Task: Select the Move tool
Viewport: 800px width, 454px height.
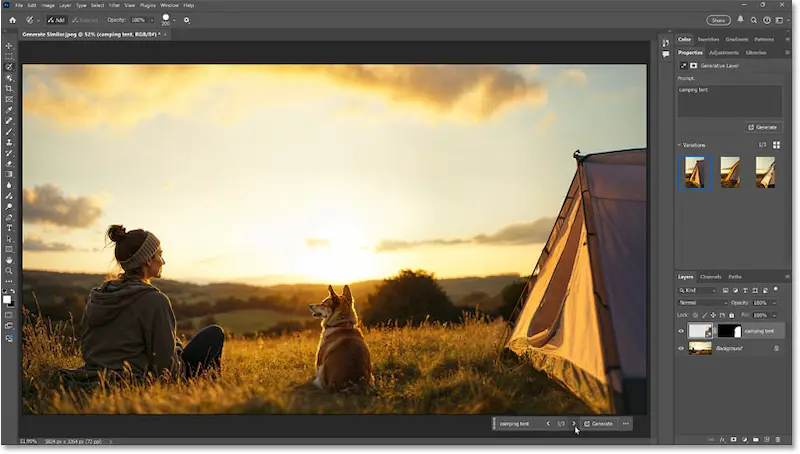Action: click(x=9, y=45)
